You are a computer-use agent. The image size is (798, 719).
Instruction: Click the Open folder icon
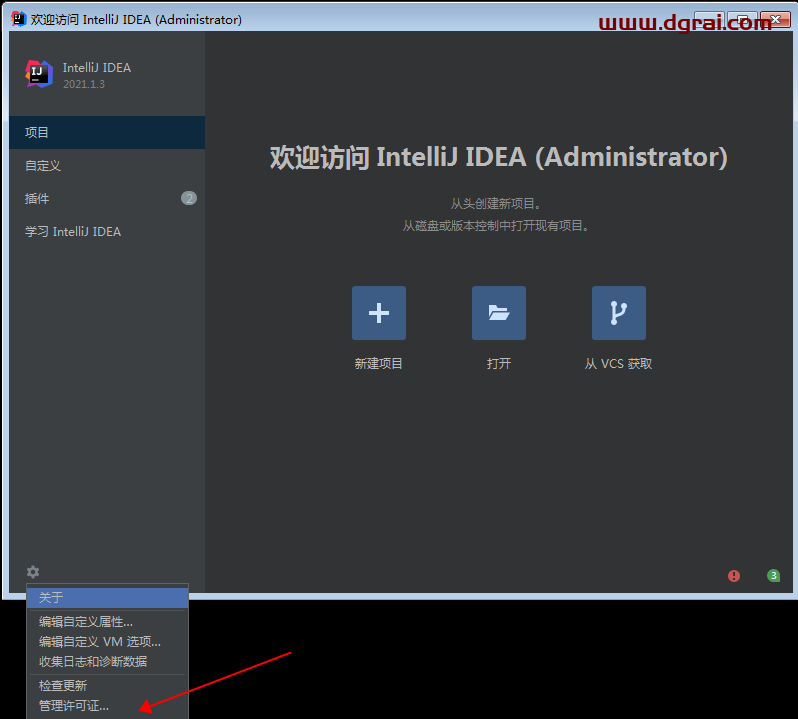(x=499, y=313)
